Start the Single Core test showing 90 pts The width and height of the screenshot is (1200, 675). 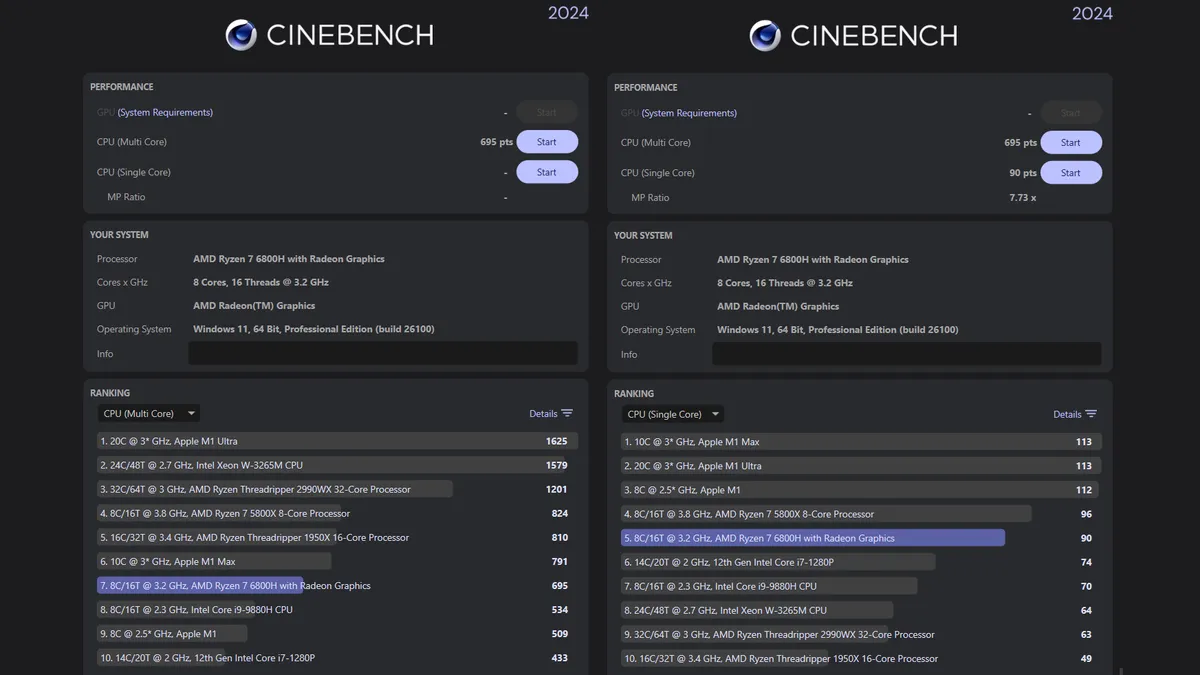click(x=1070, y=173)
